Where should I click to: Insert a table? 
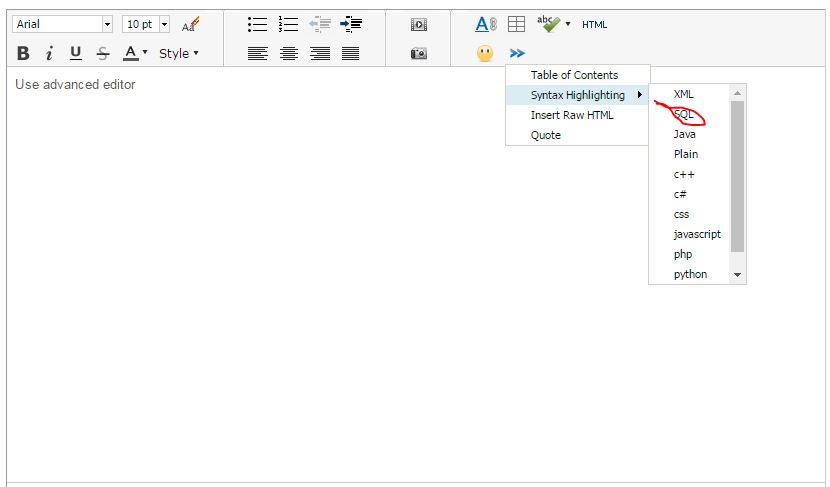pyautogui.click(x=516, y=24)
